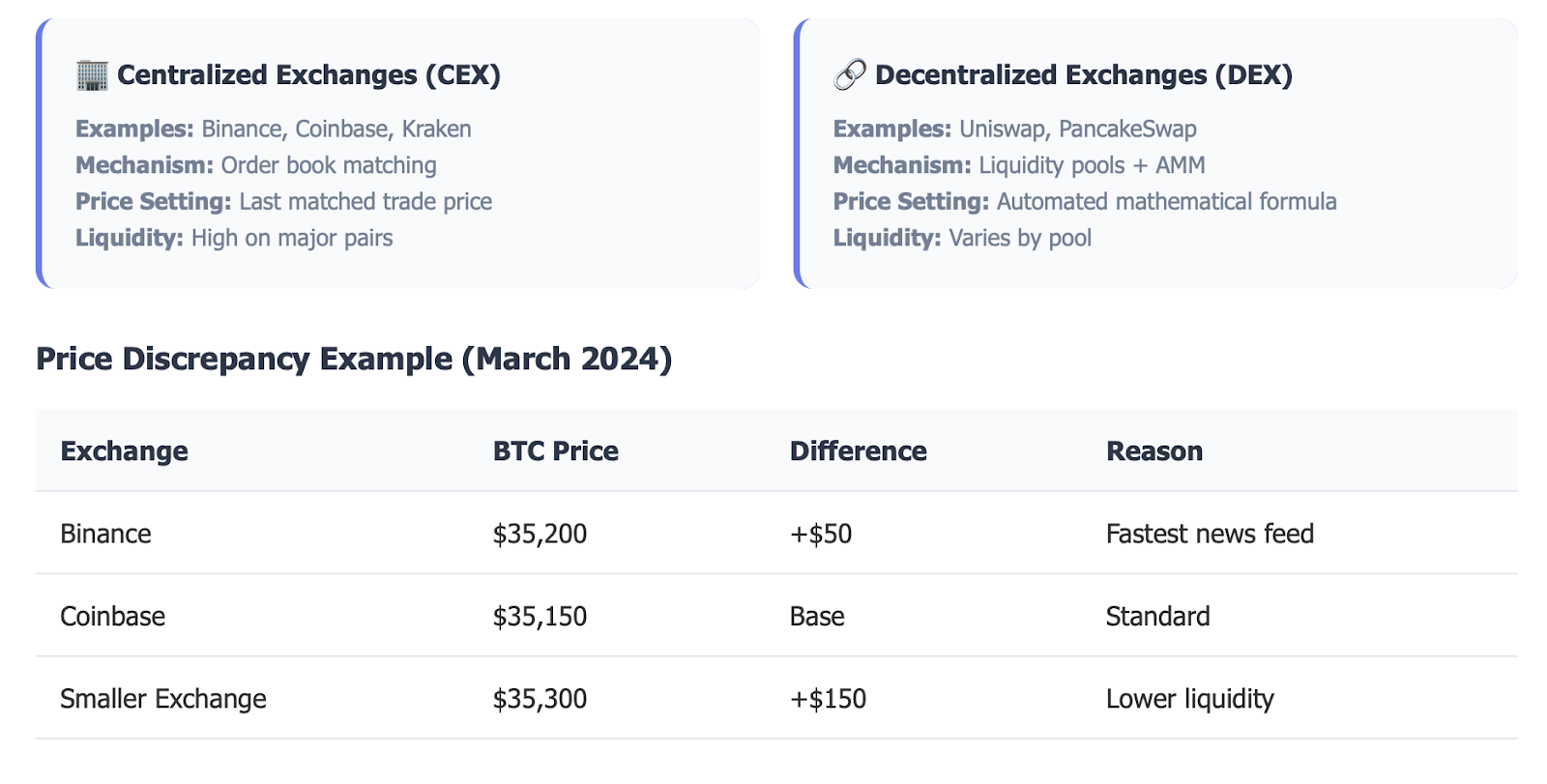Click the Automated mathematical formula text
The height and width of the screenshot is (784, 1547).
(1166, 202)
